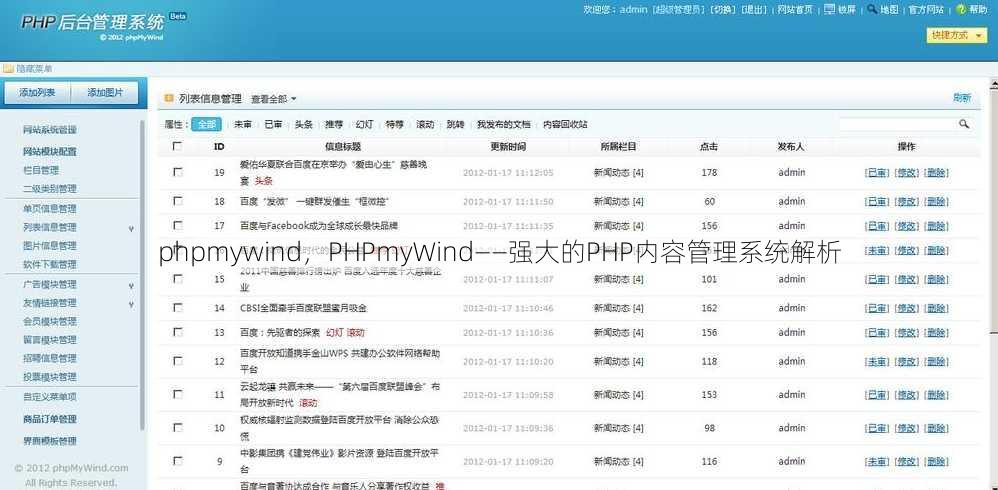998x490 pixels.
Task: Click the title 百度与Facebook成为全球成长最快品牌
Action: pos(319,226)
